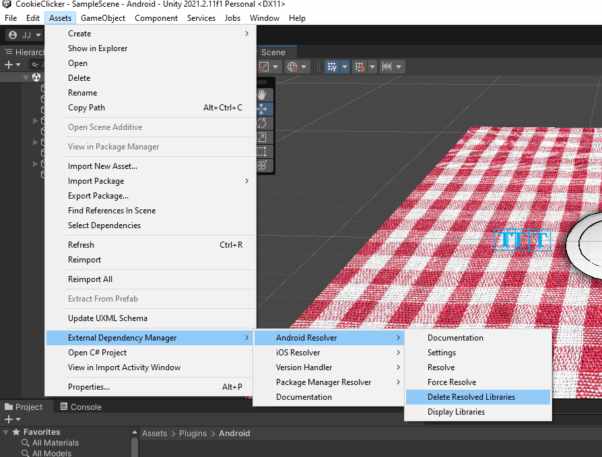The image size is (602, 457).
Task: Open the grid snapping dropdown arrow
Action: 372,67
